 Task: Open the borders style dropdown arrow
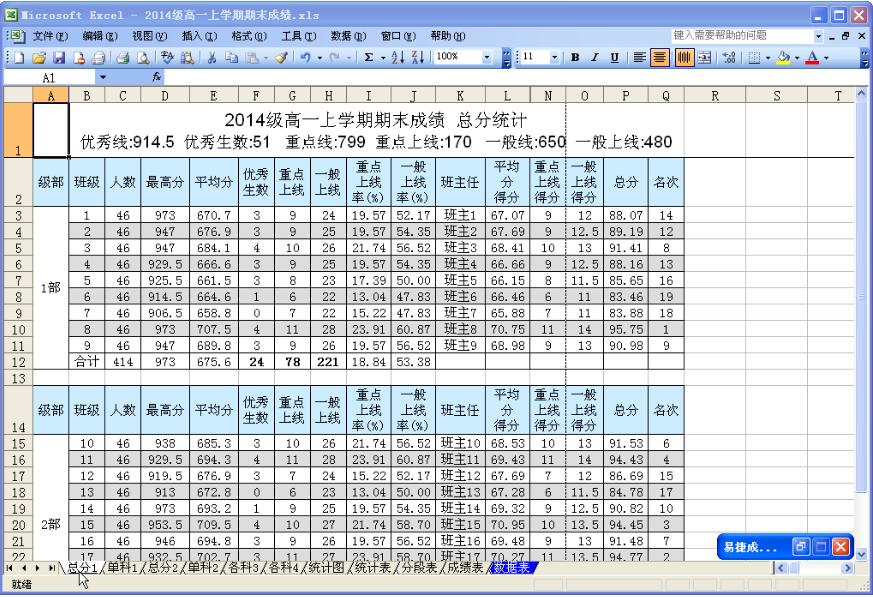[768, 57]
